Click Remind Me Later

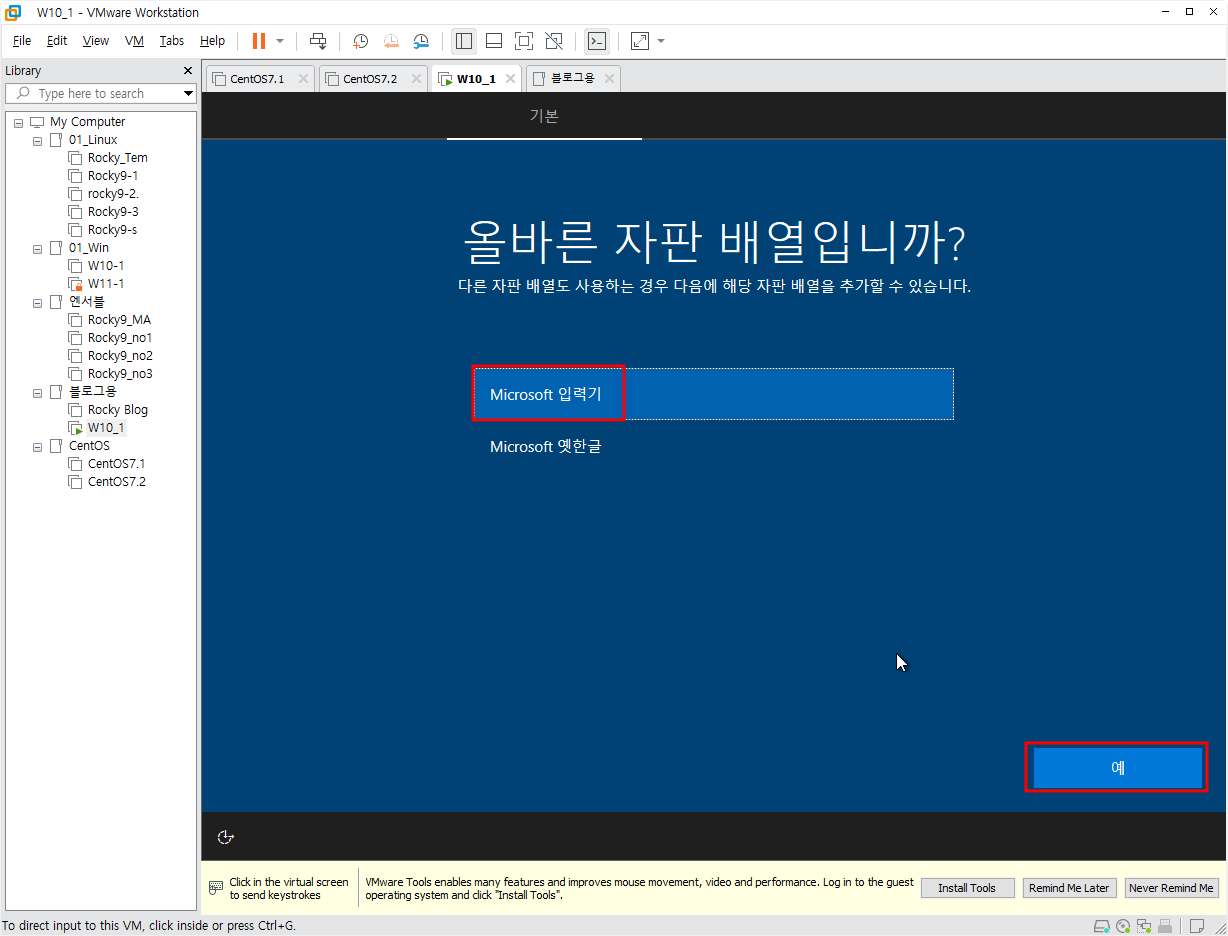point(1069,888)
